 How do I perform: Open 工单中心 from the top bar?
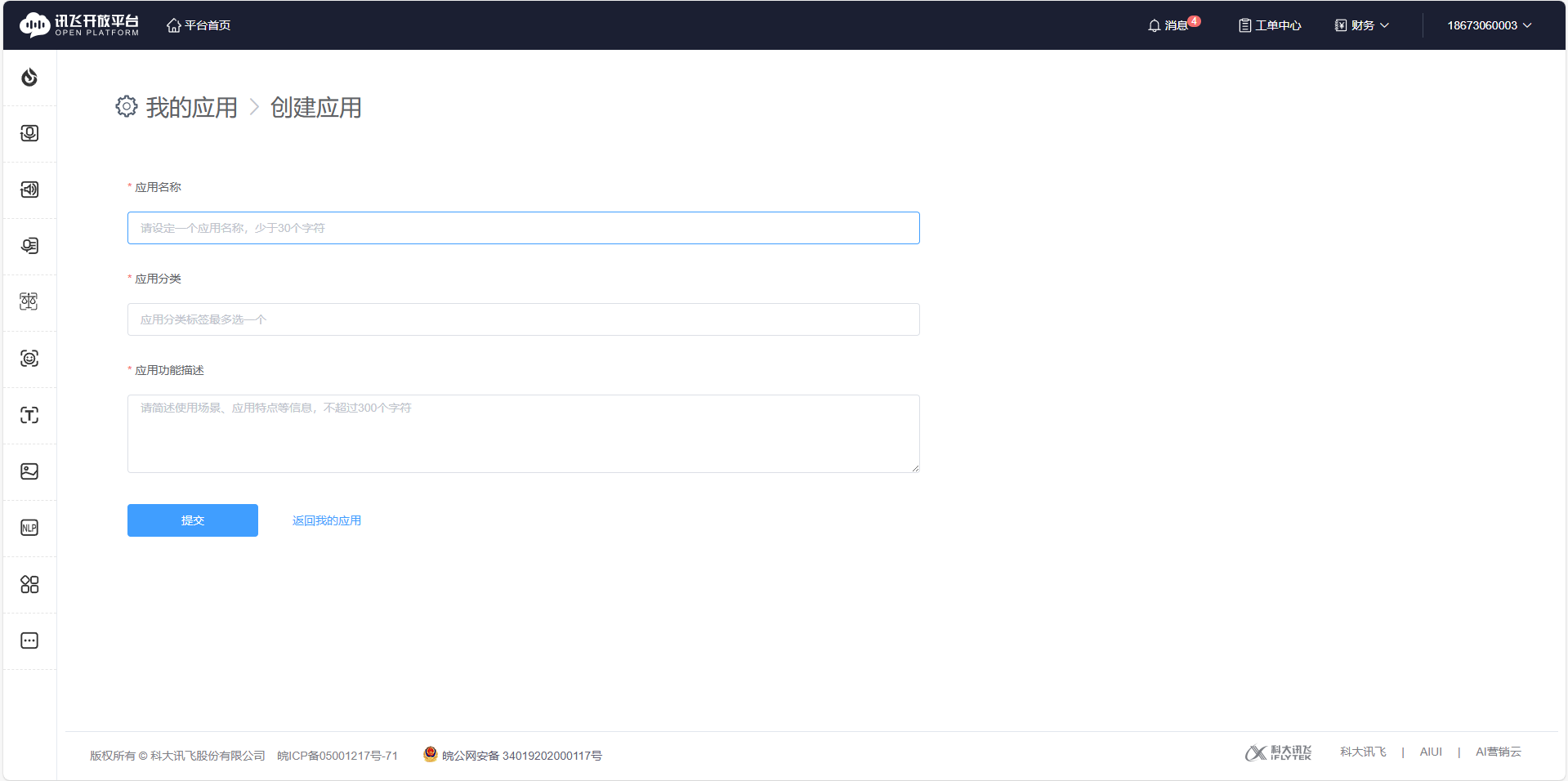[1270, 25]
